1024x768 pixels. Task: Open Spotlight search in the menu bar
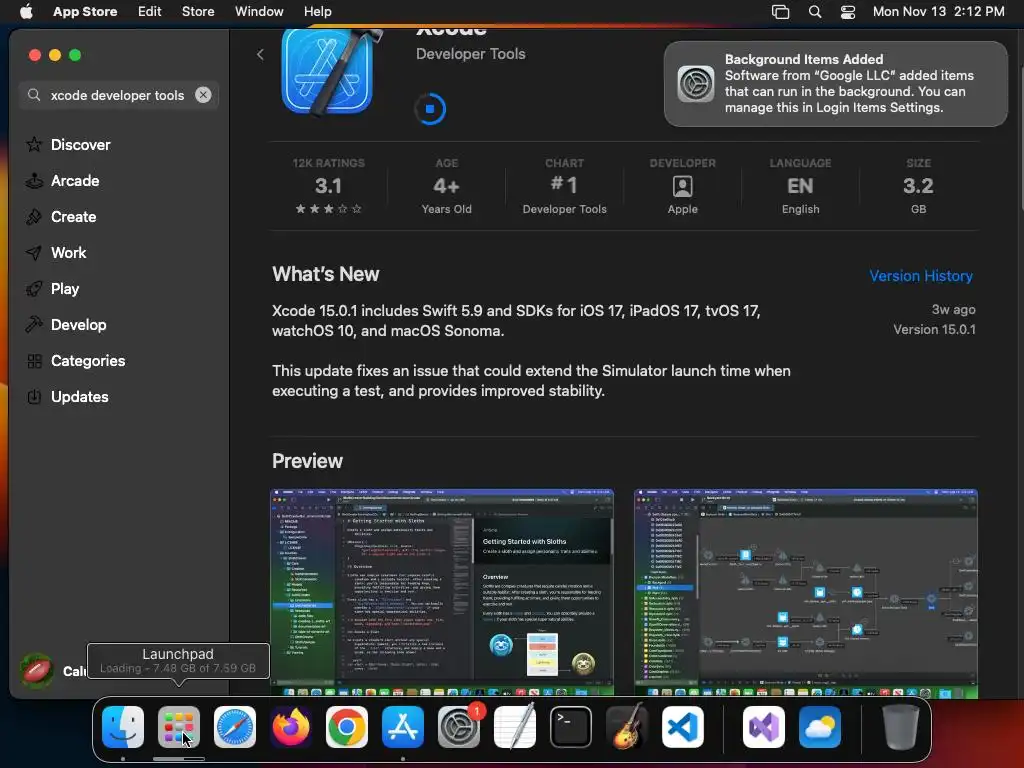[814, 11]
